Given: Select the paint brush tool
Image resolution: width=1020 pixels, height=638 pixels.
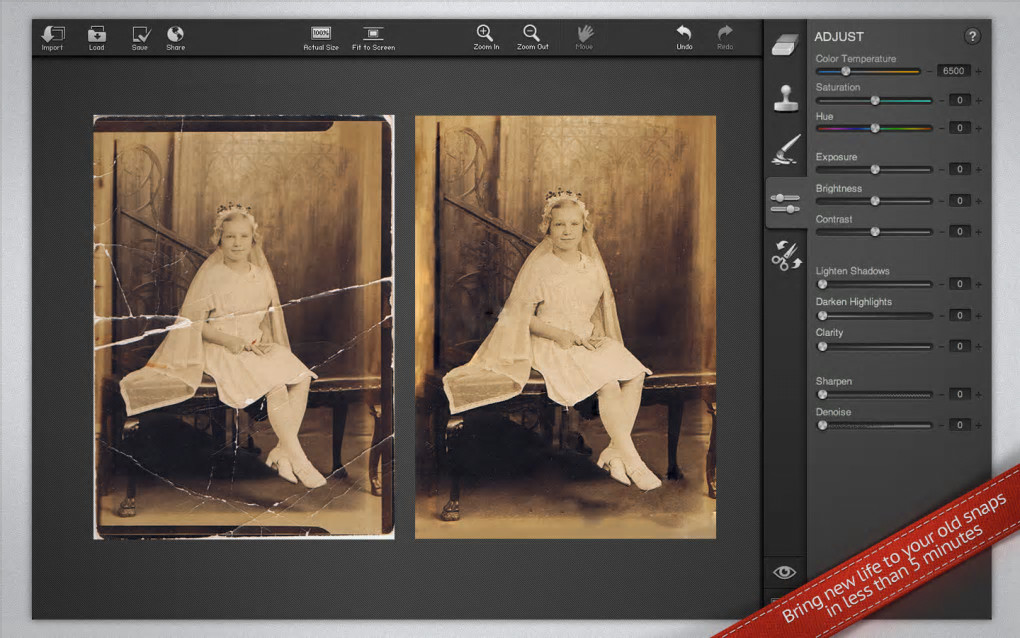Looking at the screenshot, I should pos(786,149).
